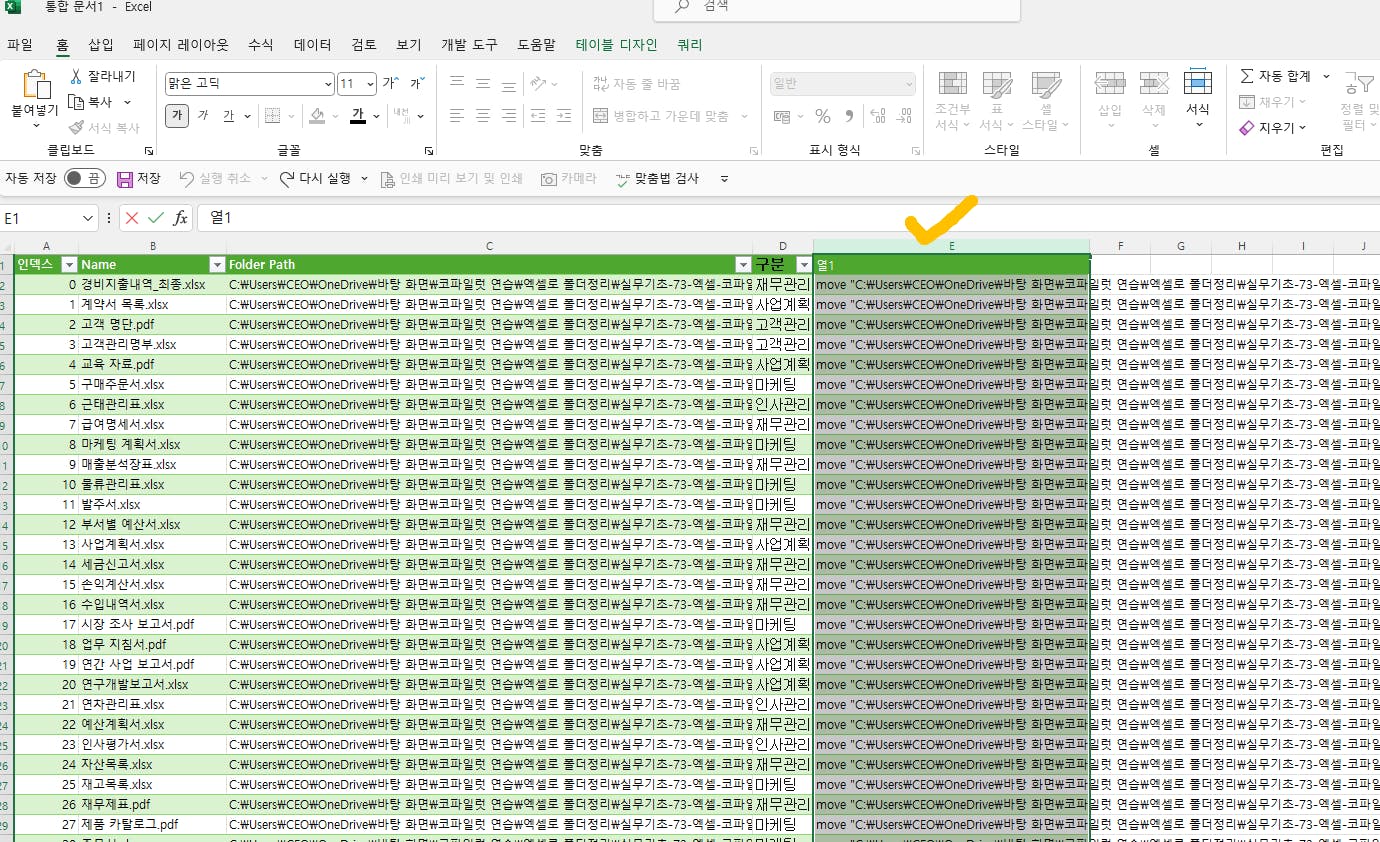Toggle 자동 줄 바꿈 wrap text
Screen dimensions: 1380x842
637,84
